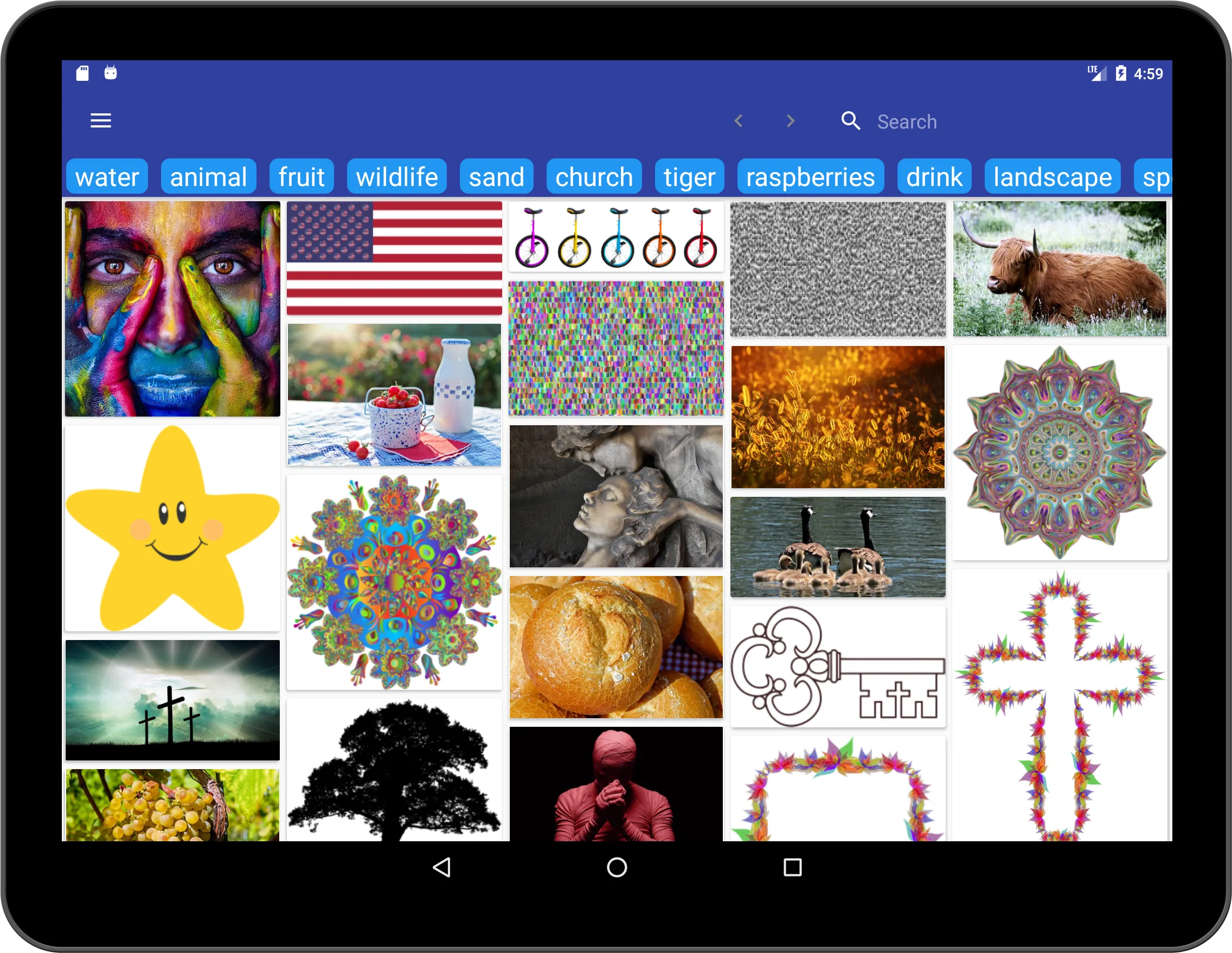Select the 'water' category filter tag
Image resolution: width=1232 pixels, height=953 pixels.
[109, 177]
